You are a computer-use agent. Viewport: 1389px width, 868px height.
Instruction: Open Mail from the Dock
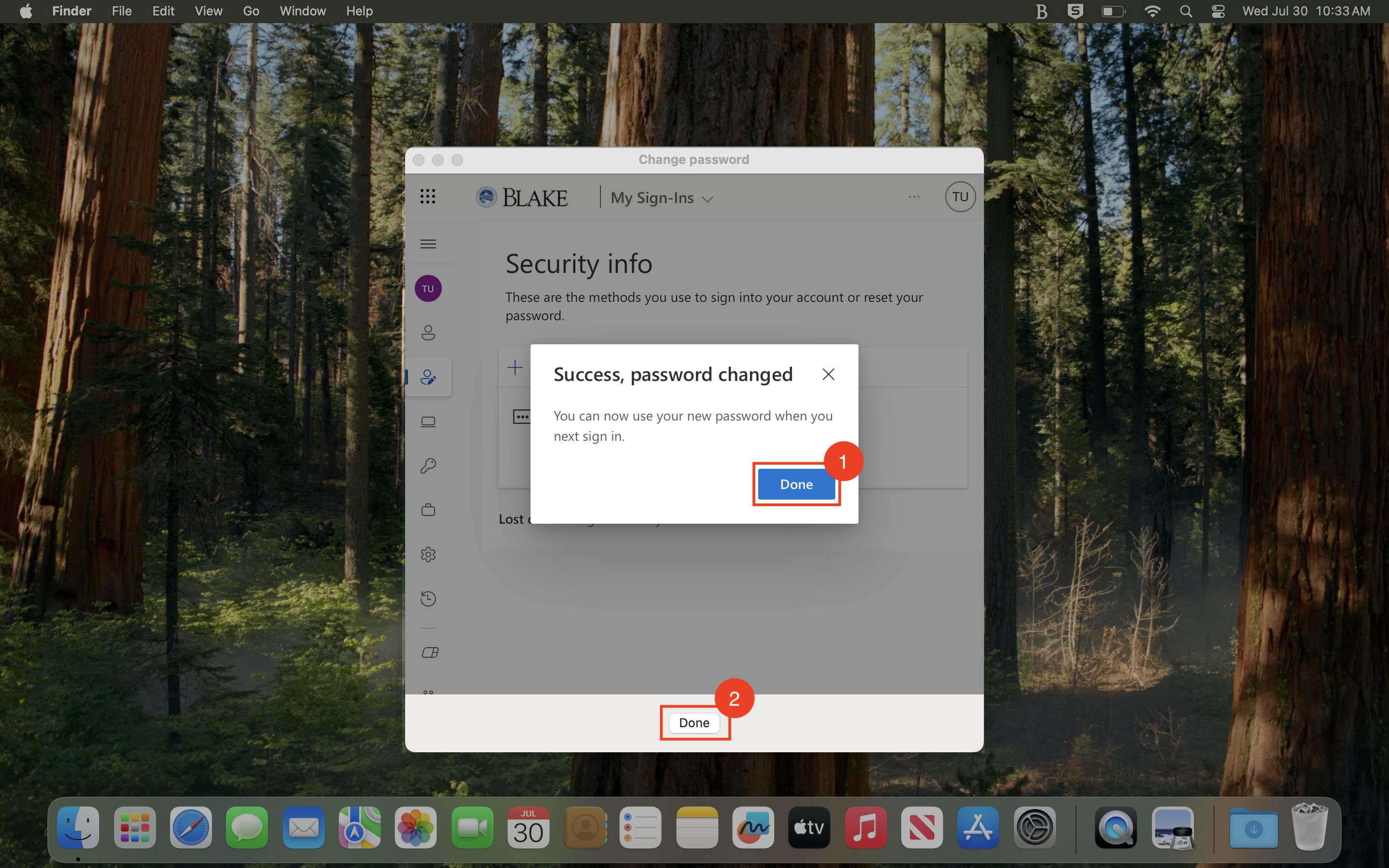click(x=304, y=827)
